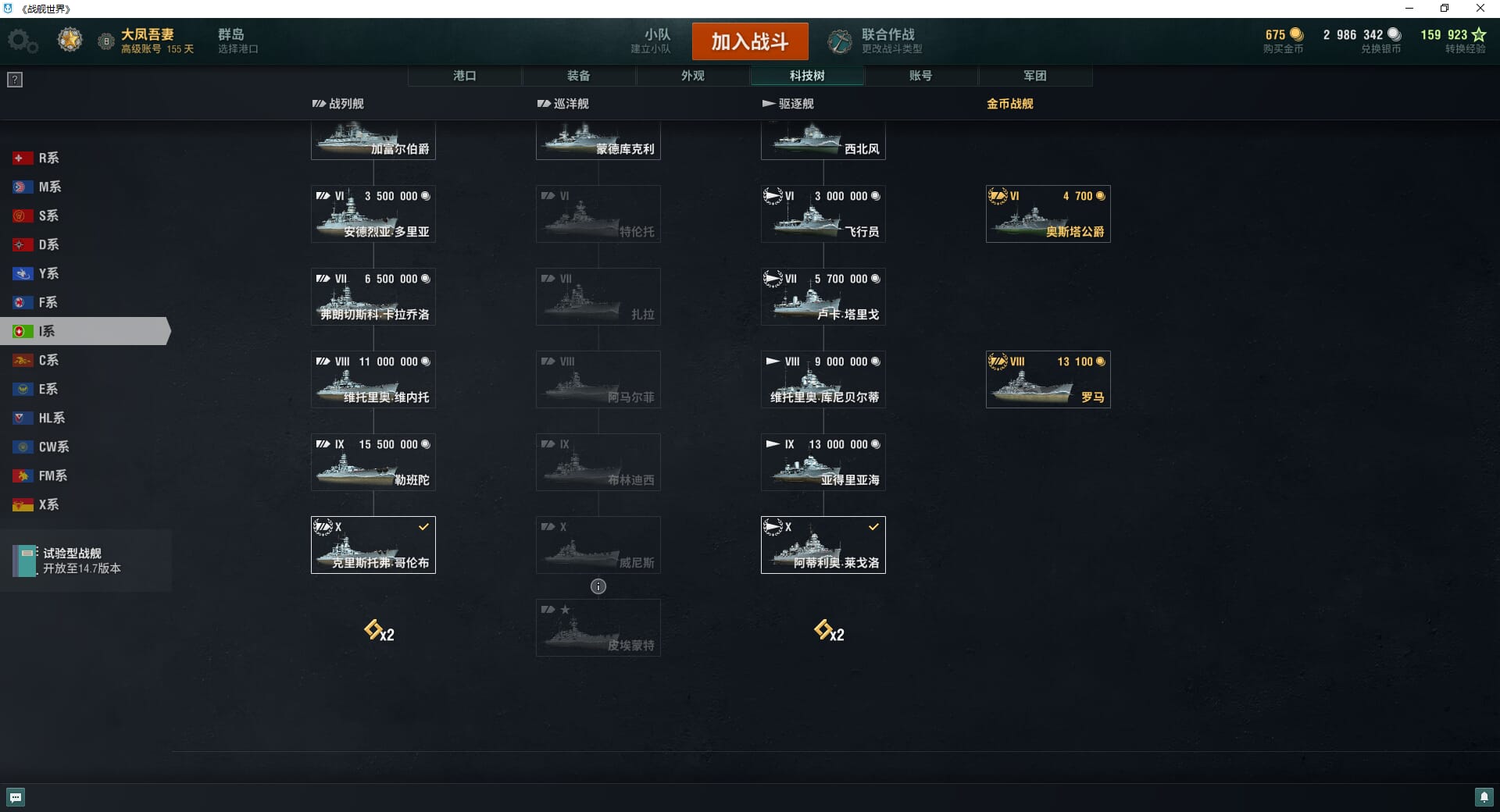This screenshot has height=812, width=1500.
Task: Click the info icon below 威尼斯
Action: [x=598, y=586]
